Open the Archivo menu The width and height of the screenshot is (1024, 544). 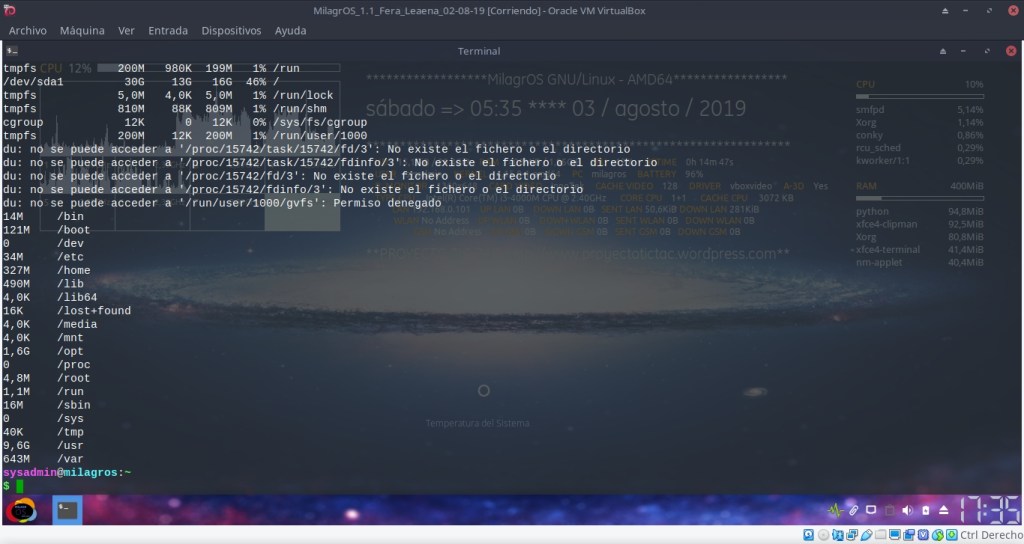point(27,31)
